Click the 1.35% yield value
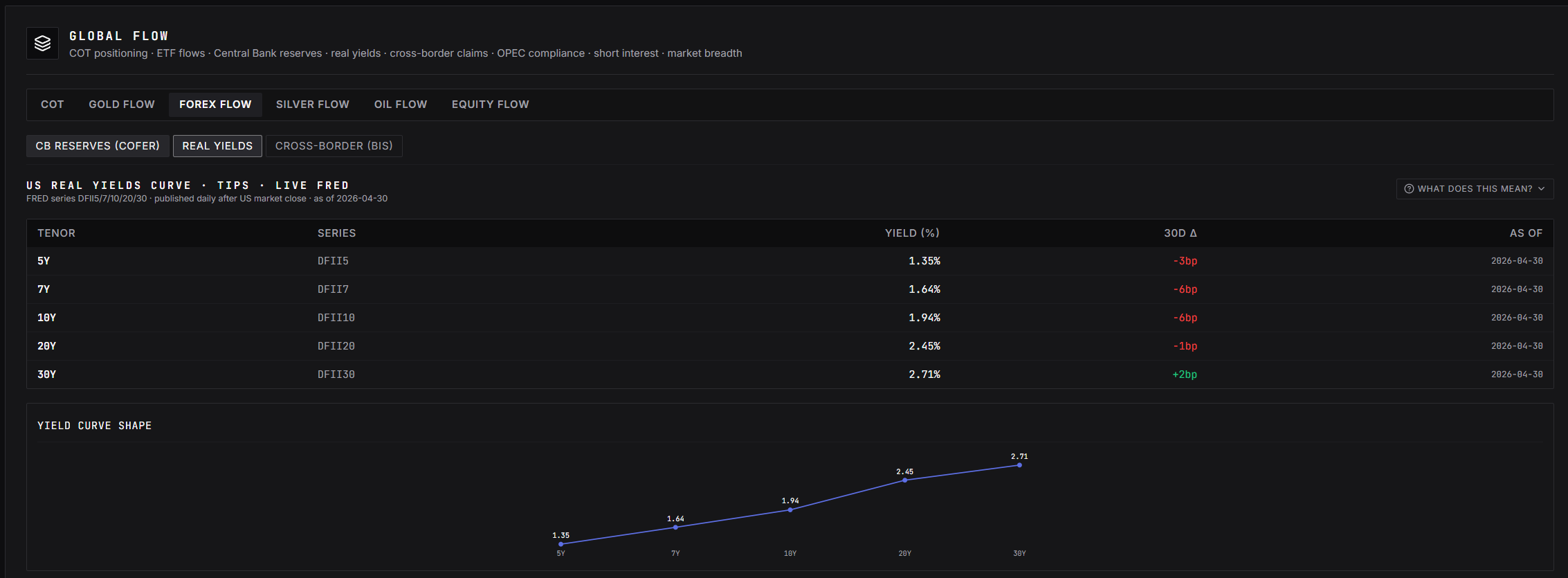The width and height of the screenshot is (1568, 578). pos(924,261)
